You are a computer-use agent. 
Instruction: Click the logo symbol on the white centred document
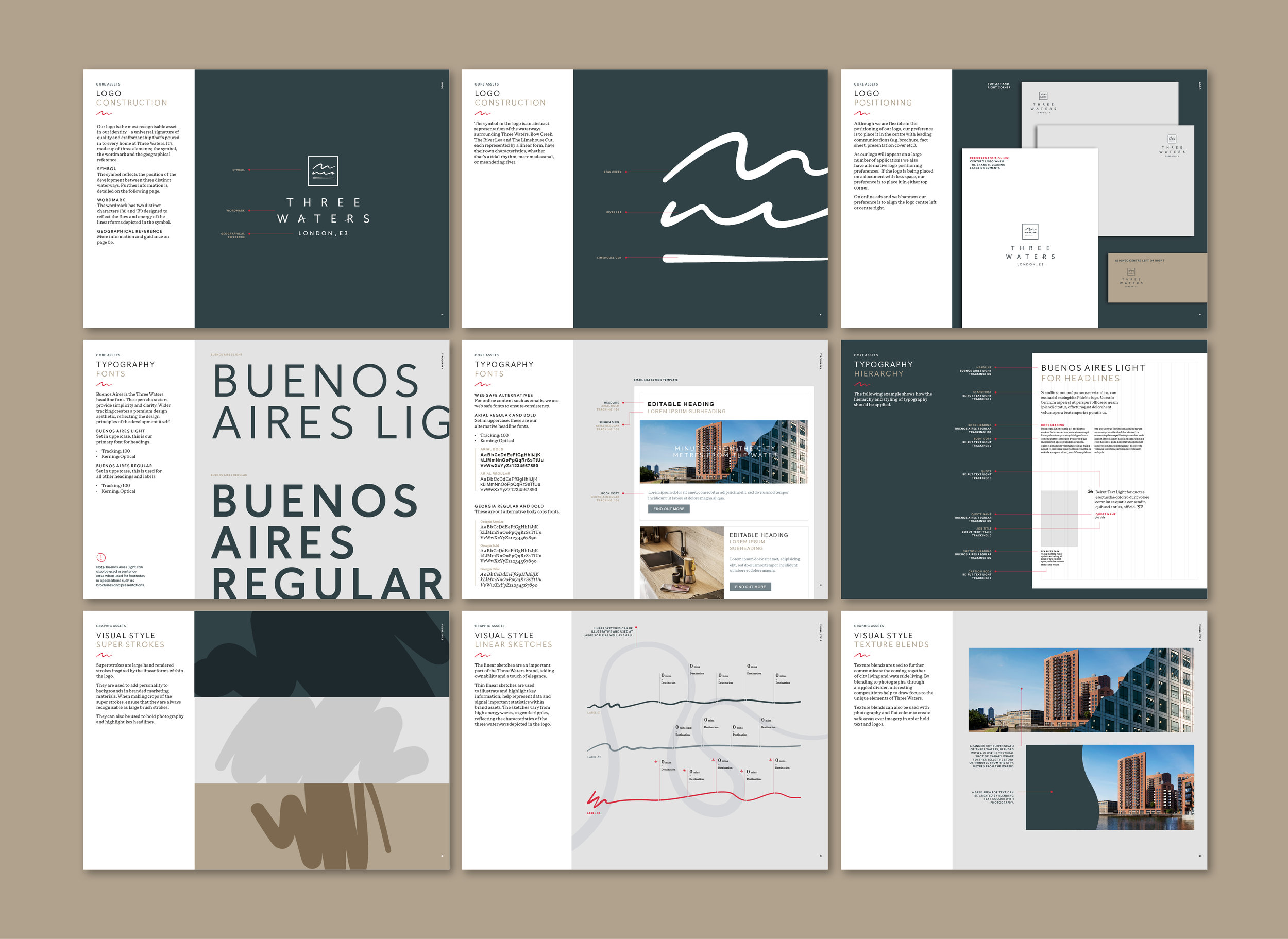click(x=1030, y=231)
